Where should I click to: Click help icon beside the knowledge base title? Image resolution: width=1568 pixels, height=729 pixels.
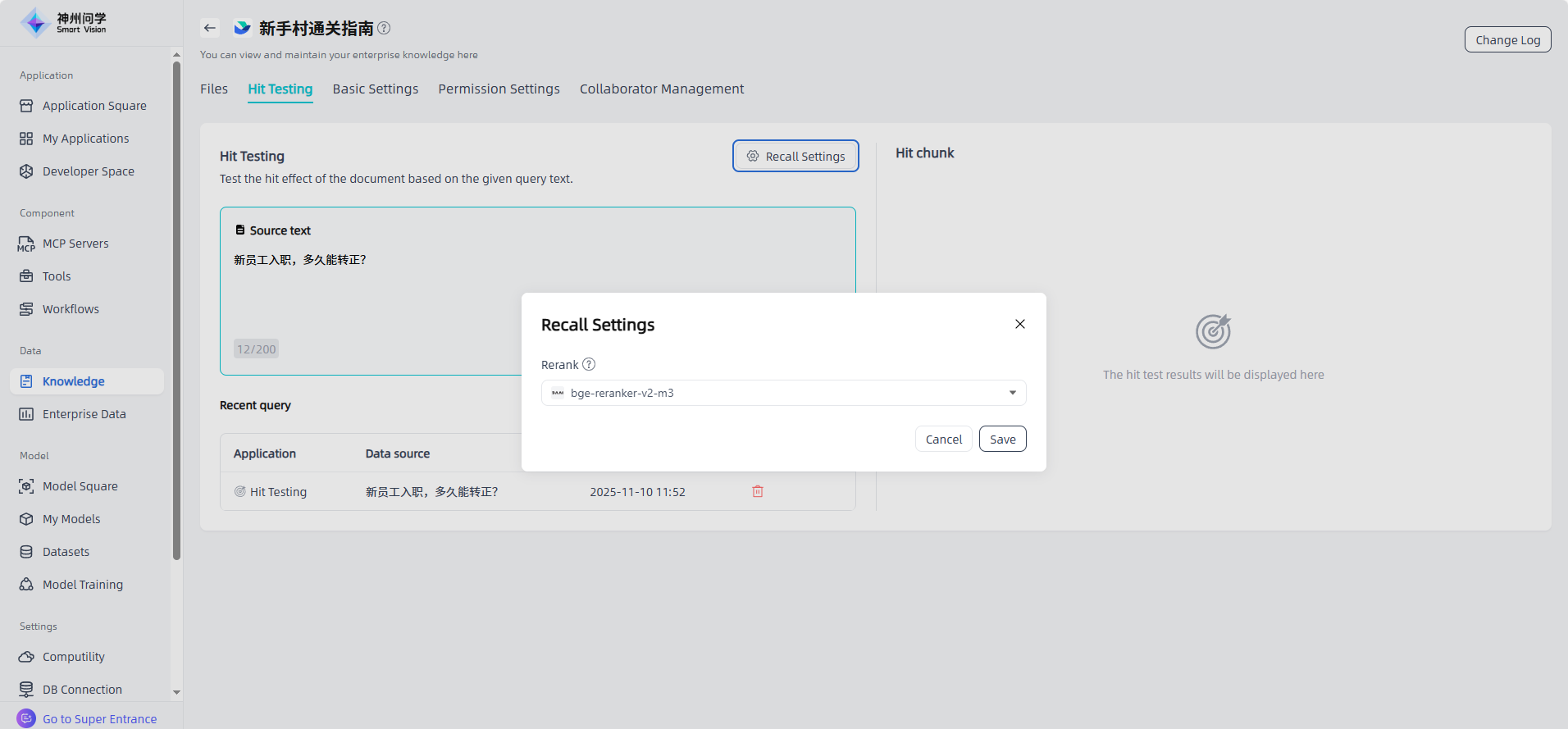pyautogui.click(x=384, y=28)
